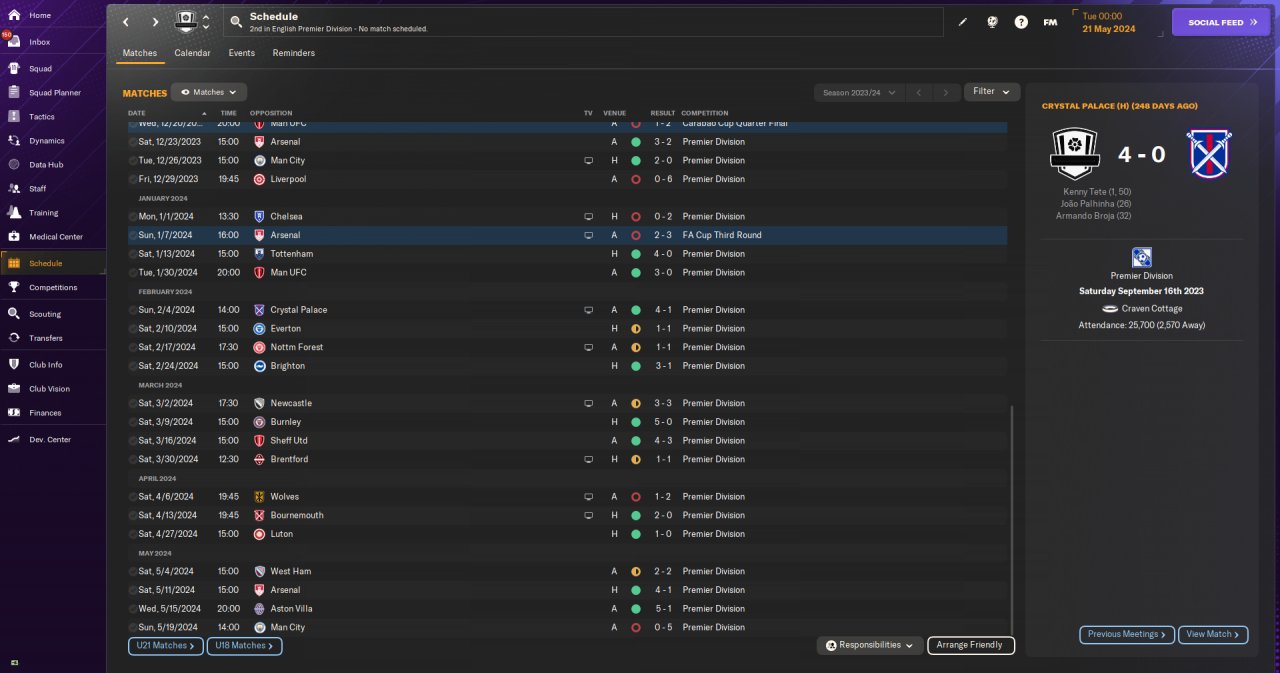Image resolution: width=1280 pixels, height=673 pixels.
Task: Toggle reminder circle for Crystal Palace match
Action: pos(133,310)
